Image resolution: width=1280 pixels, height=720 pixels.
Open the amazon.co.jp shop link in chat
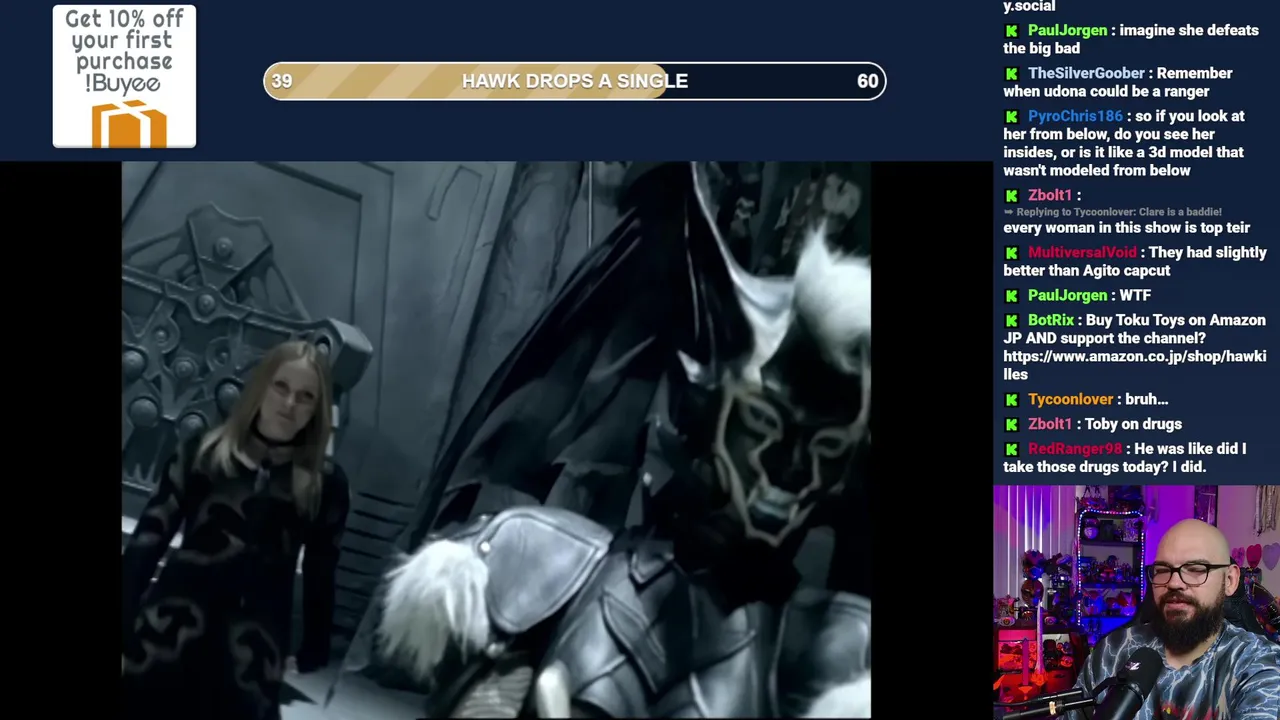point(1134,365)
